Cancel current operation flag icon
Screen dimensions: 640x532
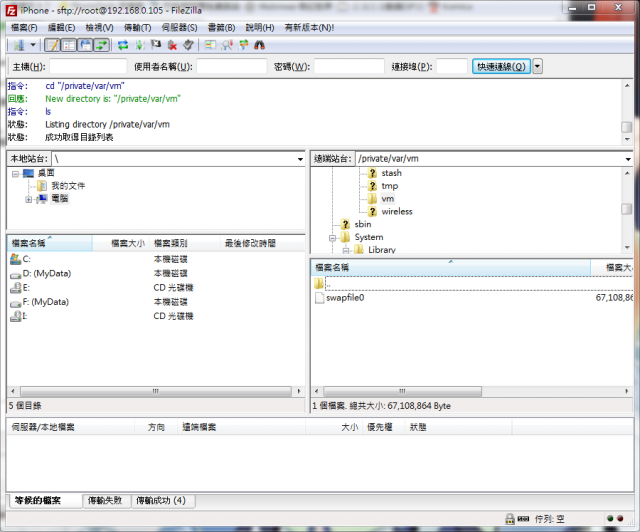click(156, 45)
